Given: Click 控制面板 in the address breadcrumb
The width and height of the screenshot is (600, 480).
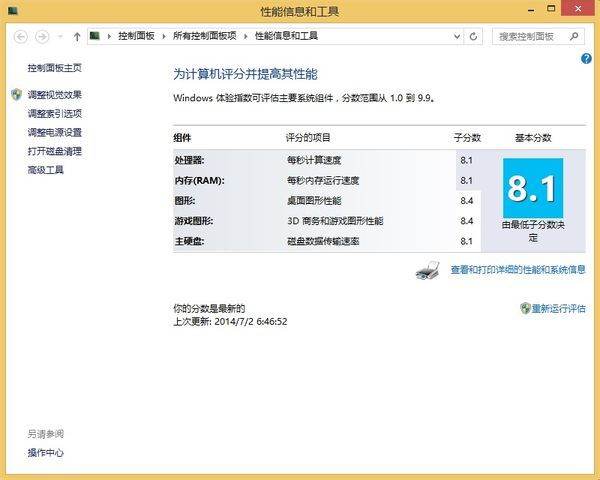Looking at the screenshot, I should tap(136, 36).
